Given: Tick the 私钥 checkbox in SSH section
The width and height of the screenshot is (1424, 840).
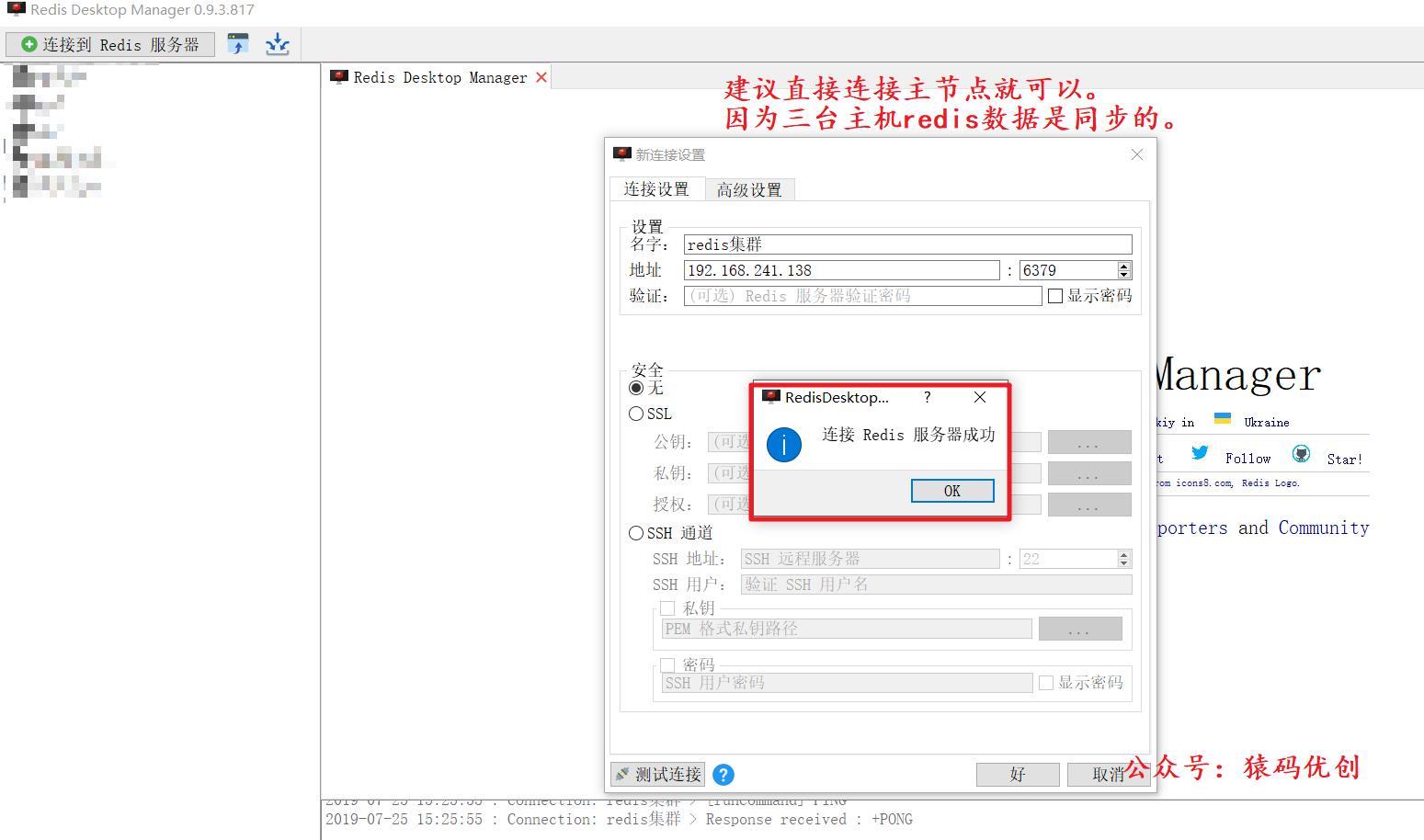Looking at the screenshot, I should point(667,608).
